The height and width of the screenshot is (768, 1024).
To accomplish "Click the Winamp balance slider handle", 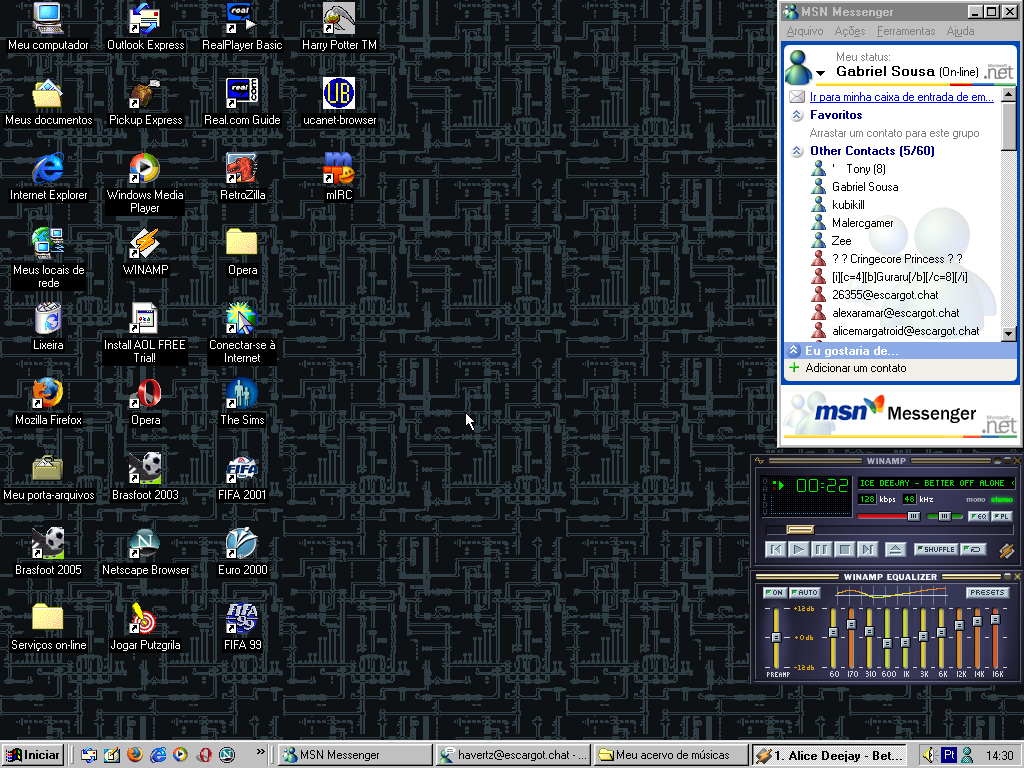I will click(944, 517).
